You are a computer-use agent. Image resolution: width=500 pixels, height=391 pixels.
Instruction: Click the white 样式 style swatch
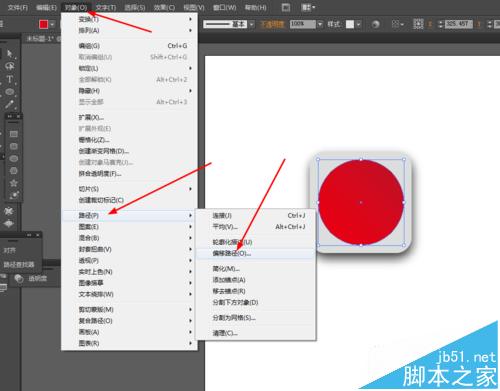pyautogui.click(x=350, y=24)
